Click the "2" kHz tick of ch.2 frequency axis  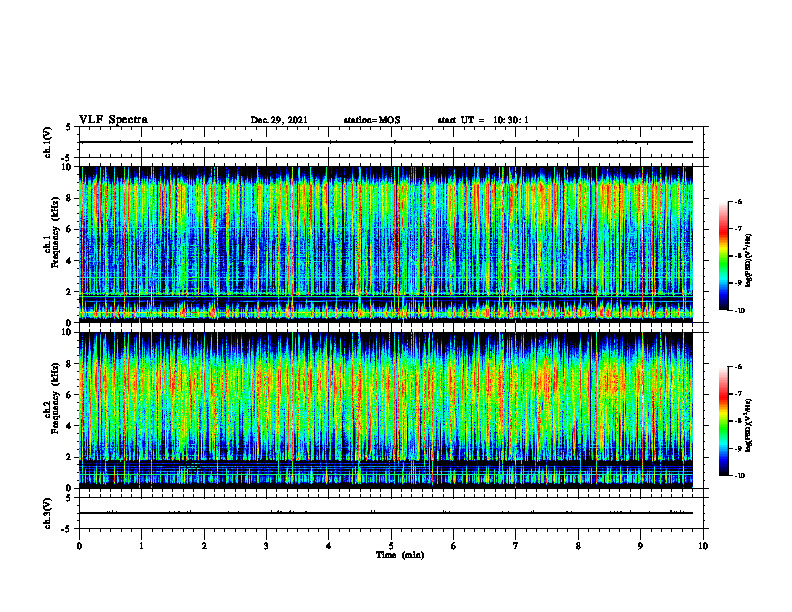coord(69,457)
